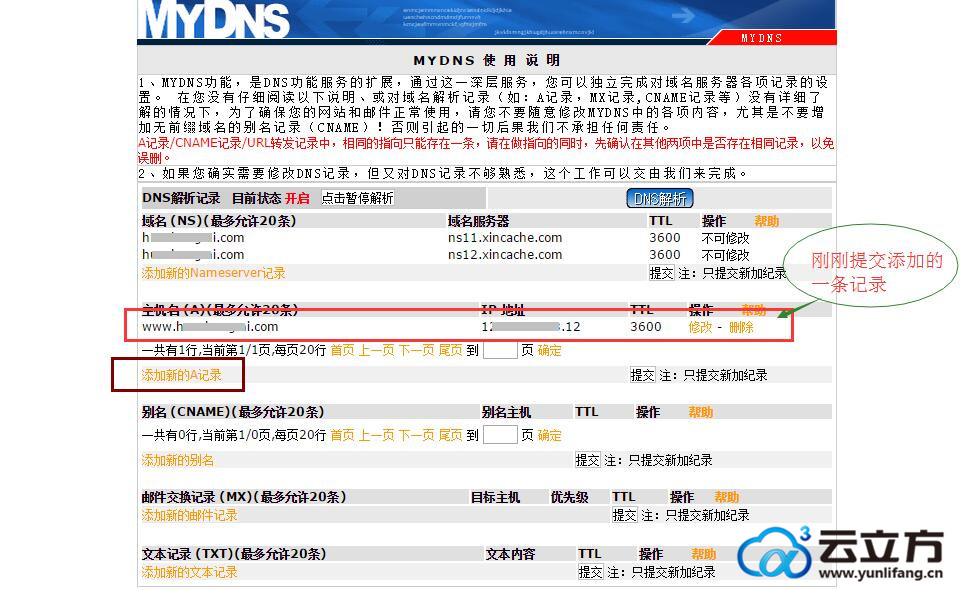Go to 下一页 in A record pagination

coord(417,350)
